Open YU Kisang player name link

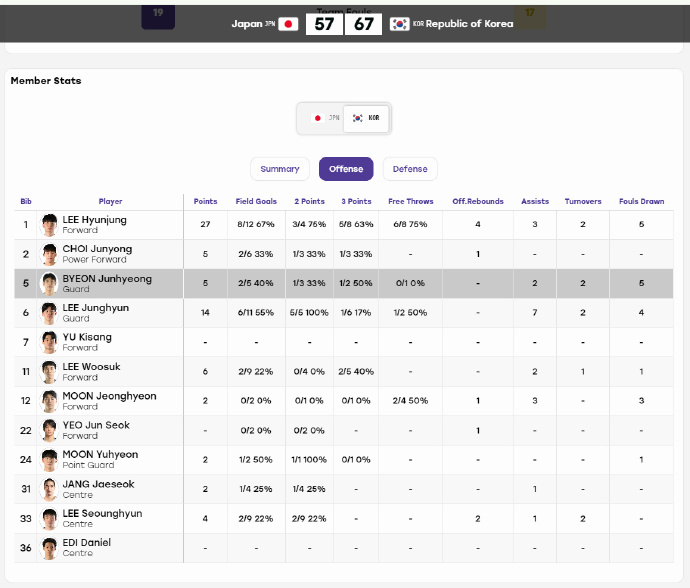tap(87, 337)
